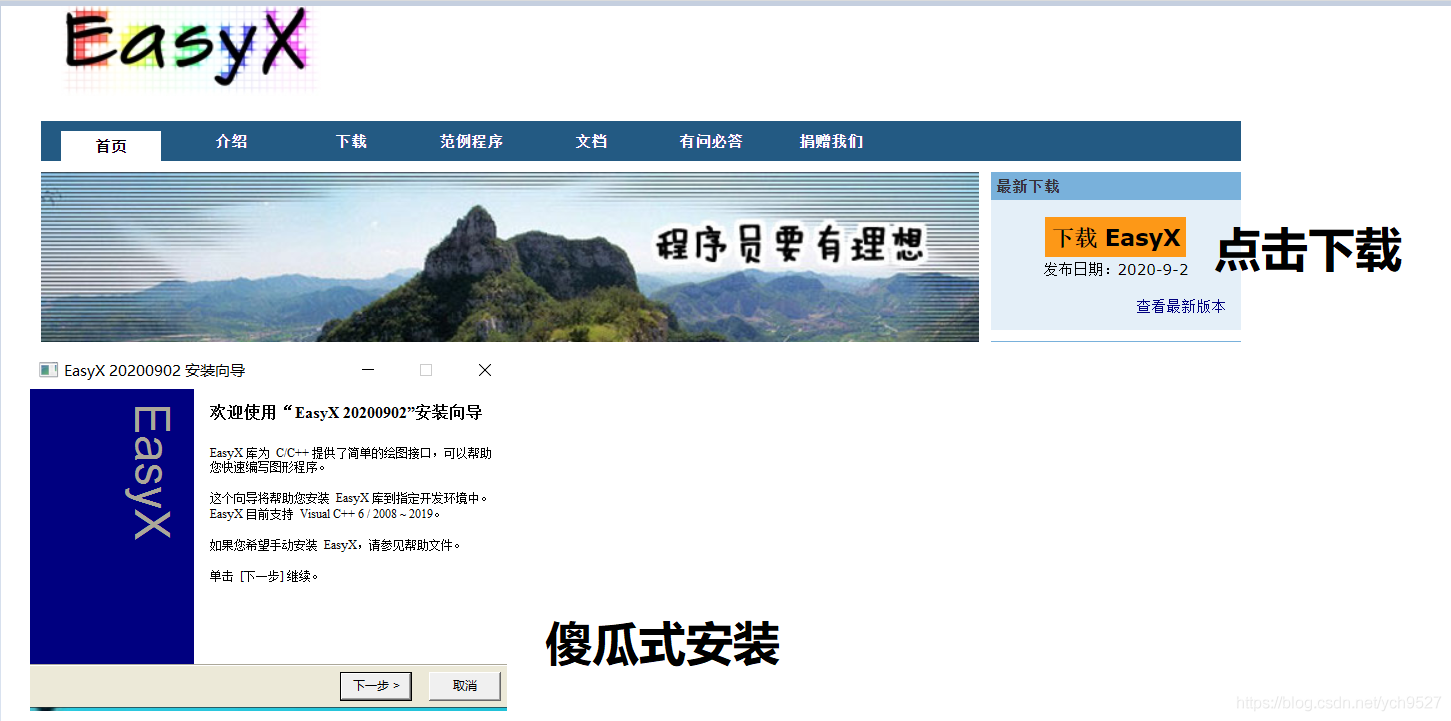The height and width of the screenshot is (721, 1451).
Task: Open the 有问必答 navigation tab
Action: [x=711, y=141]
